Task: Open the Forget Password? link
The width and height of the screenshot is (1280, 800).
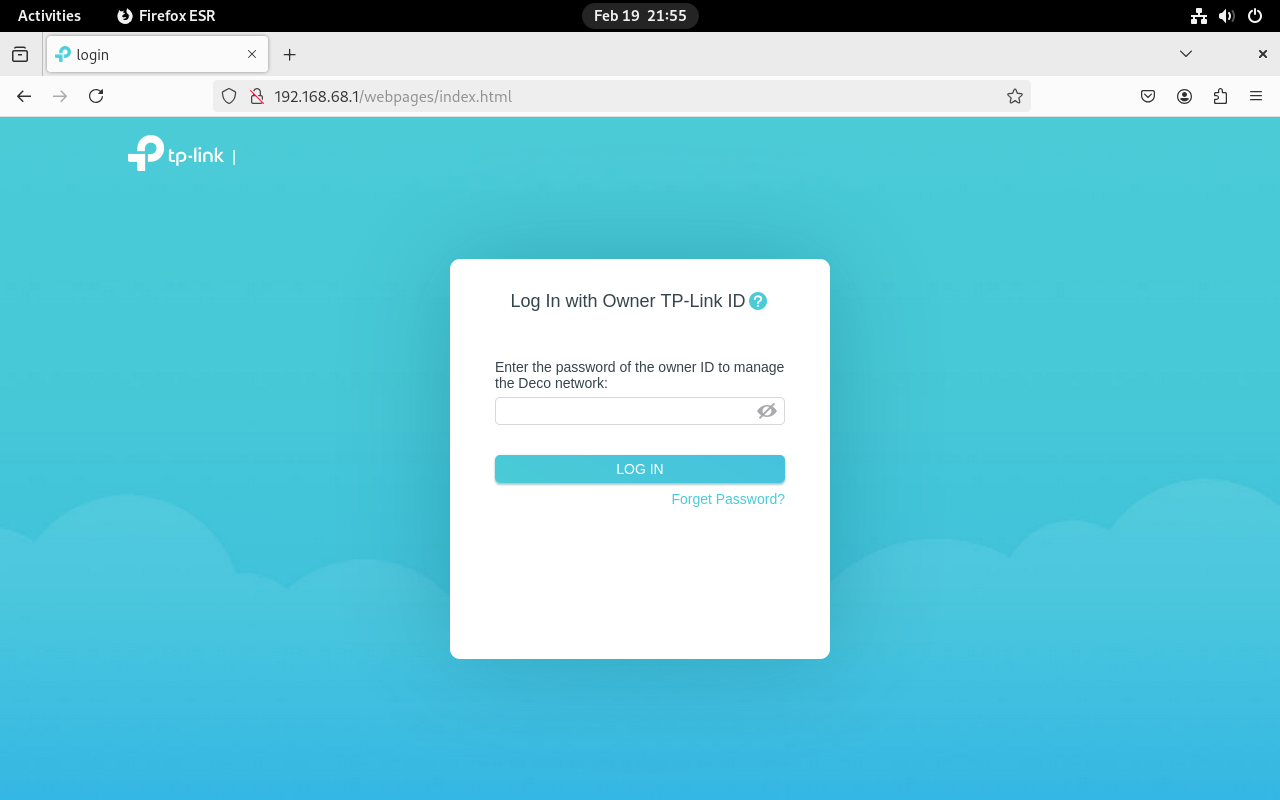Action: [728, 499]
